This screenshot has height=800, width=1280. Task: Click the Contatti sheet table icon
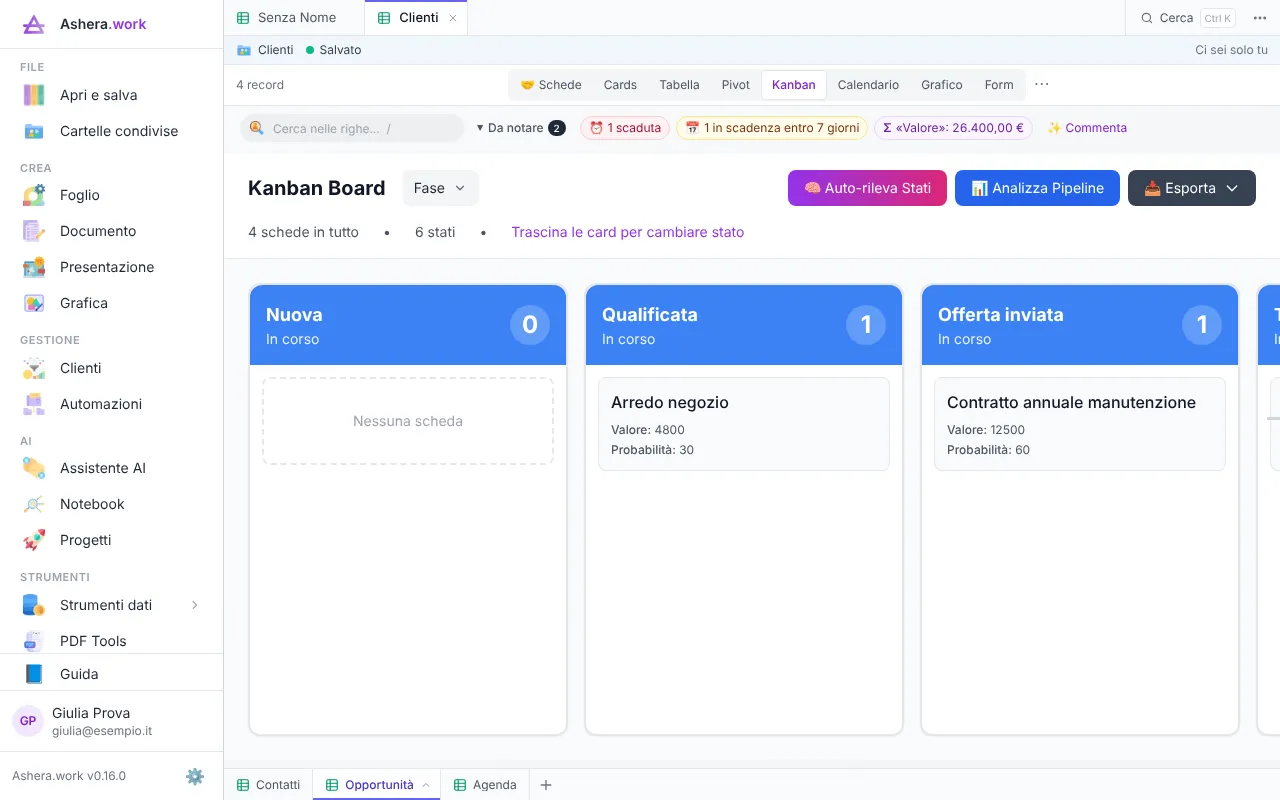243,785
